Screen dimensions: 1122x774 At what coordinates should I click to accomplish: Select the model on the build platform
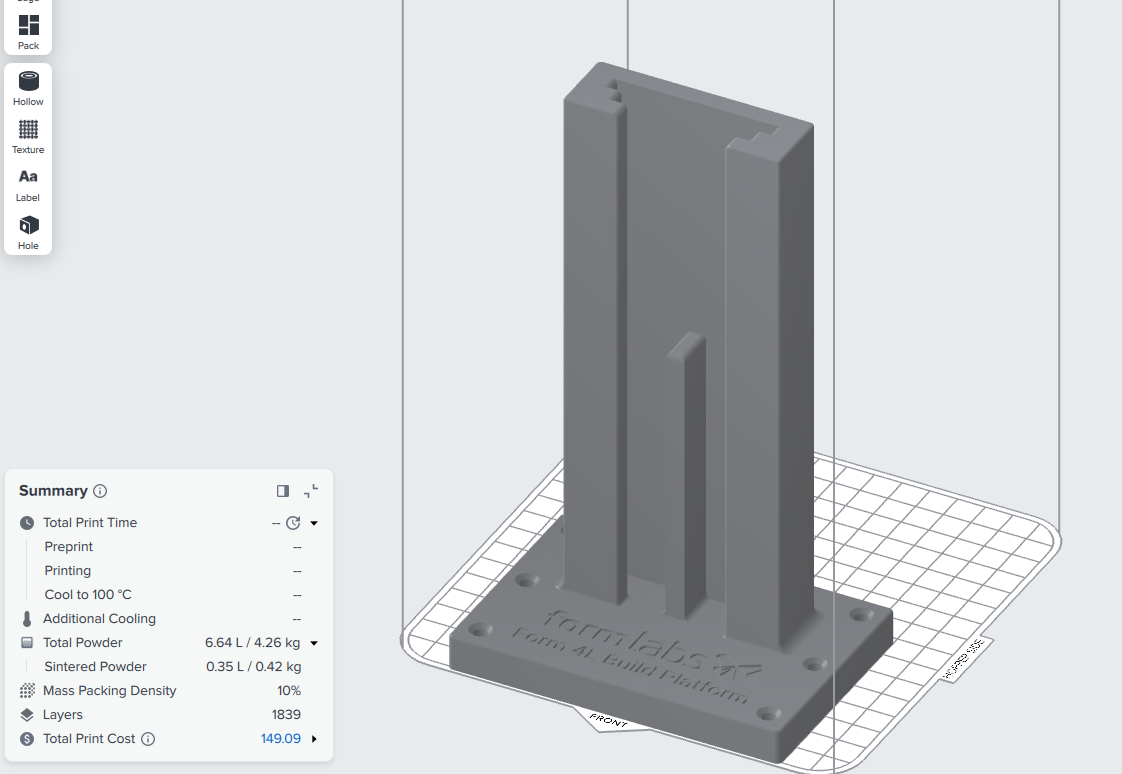click(x=660, y=400)
